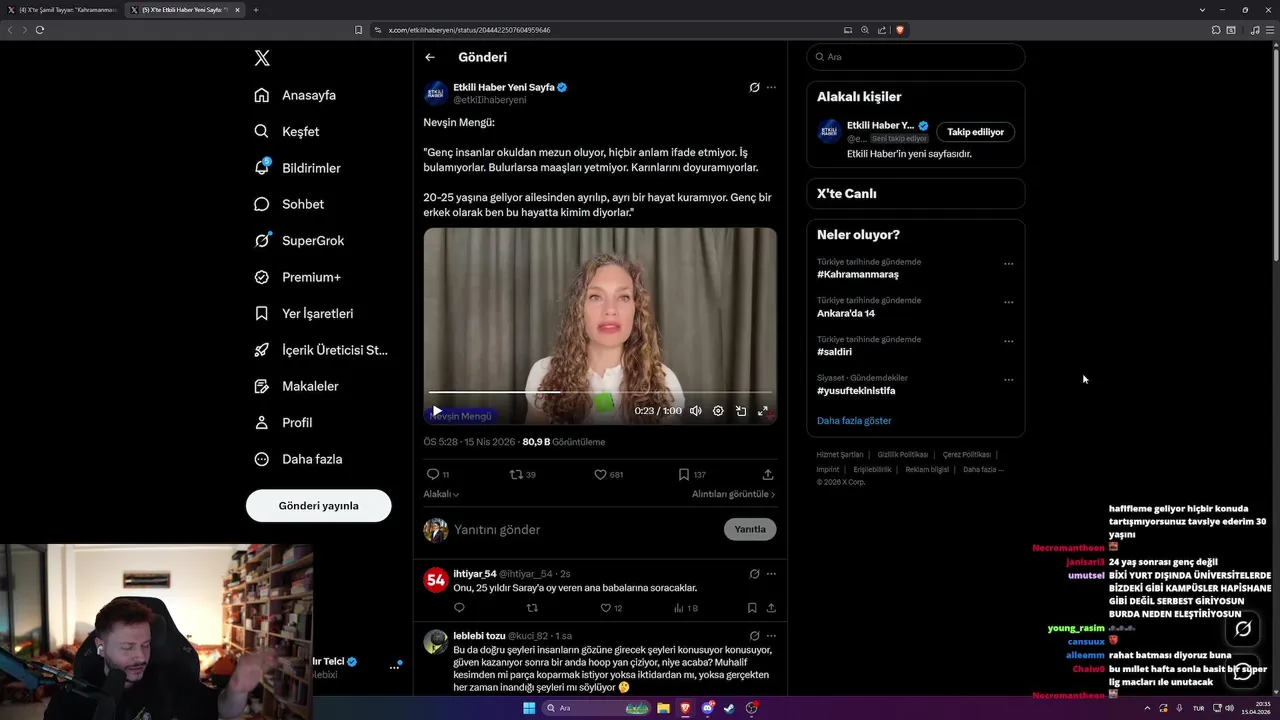Reply to ihtiyar_54's comment
Screen dimensions: 1280x720
tap(459, 608)
